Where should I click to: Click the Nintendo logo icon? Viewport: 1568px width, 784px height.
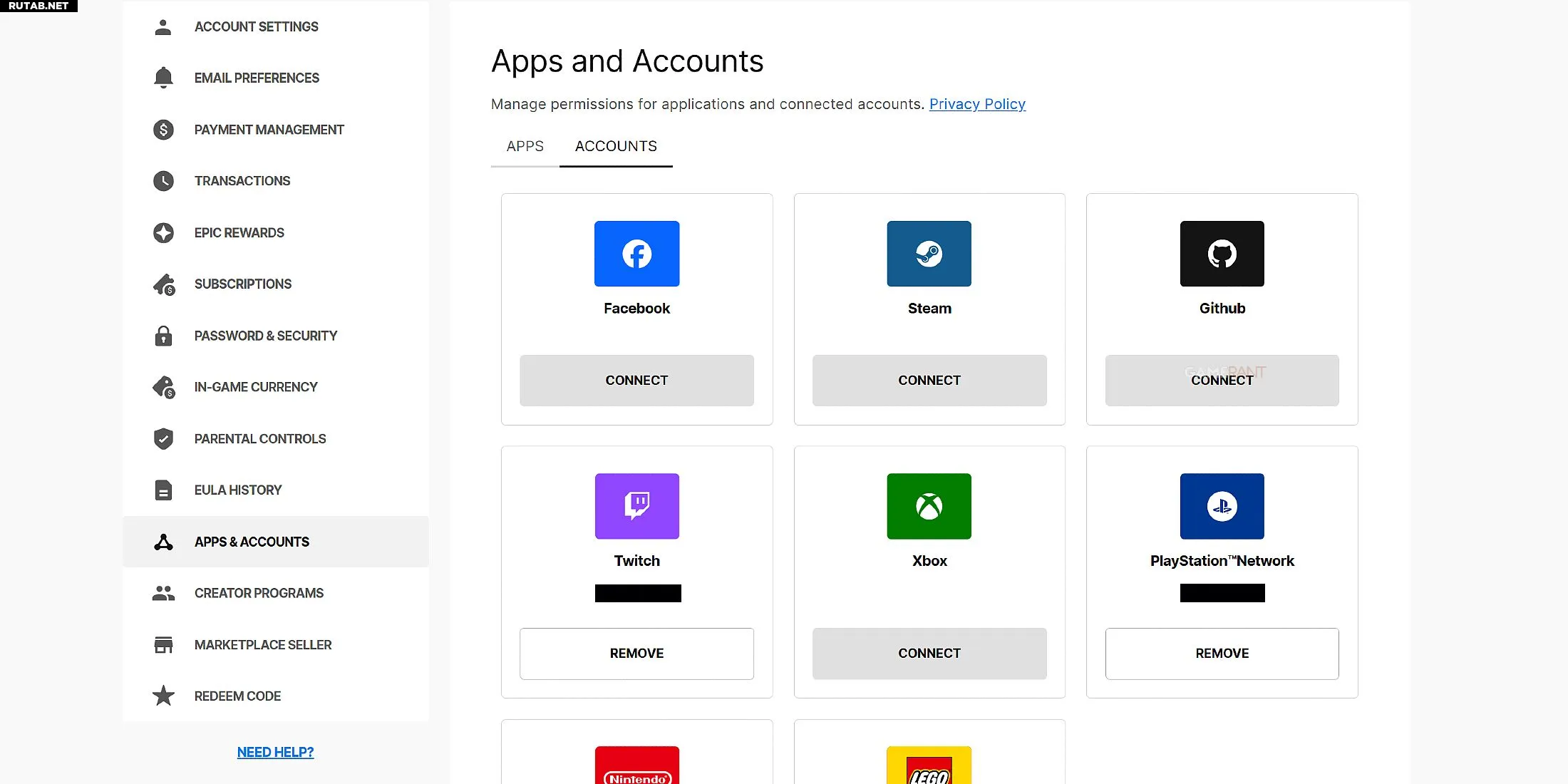tap(636, 766)
